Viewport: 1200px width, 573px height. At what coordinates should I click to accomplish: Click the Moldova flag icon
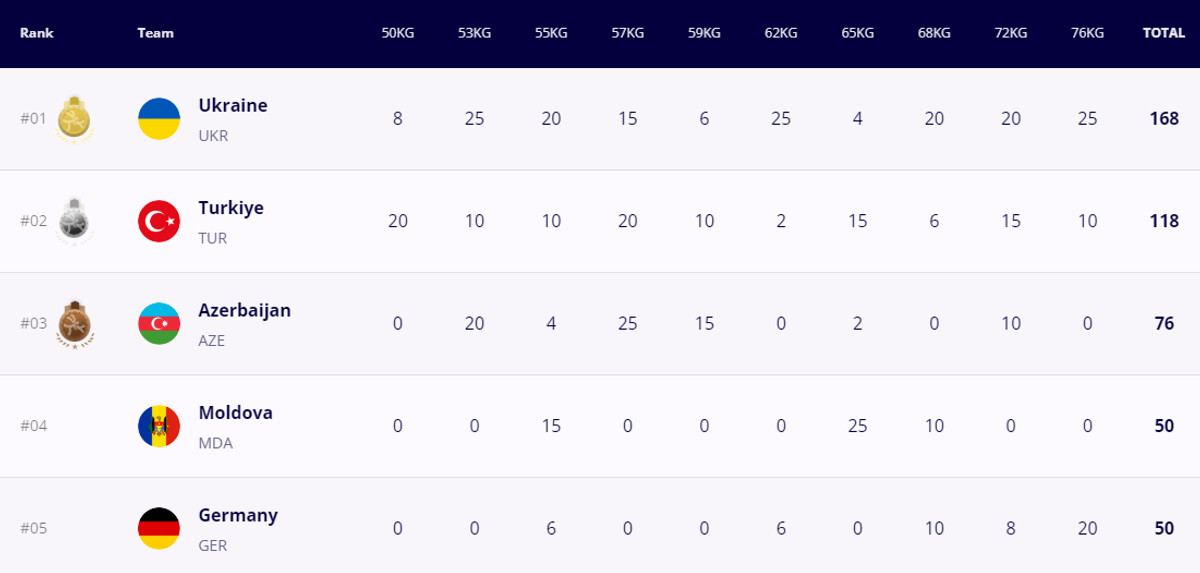click(x=159, y=426)
